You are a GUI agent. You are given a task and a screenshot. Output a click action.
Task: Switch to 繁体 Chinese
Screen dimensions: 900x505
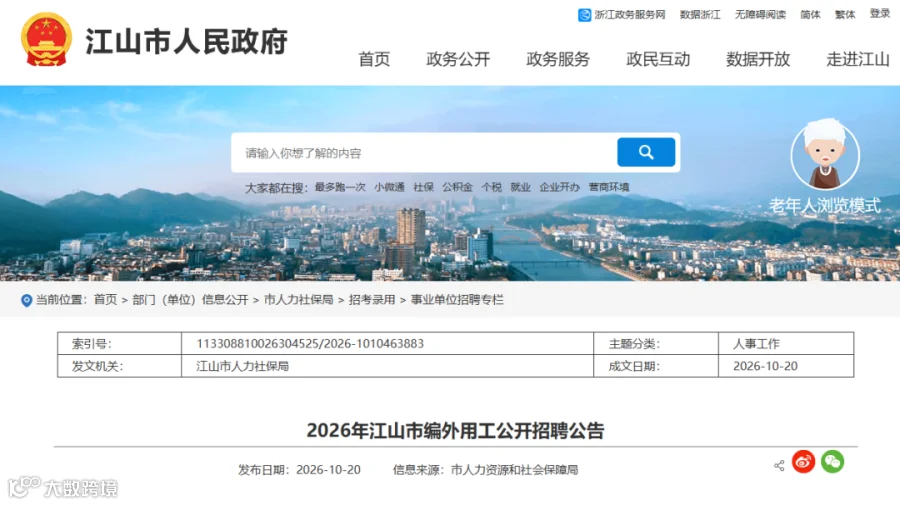point(844,15)
